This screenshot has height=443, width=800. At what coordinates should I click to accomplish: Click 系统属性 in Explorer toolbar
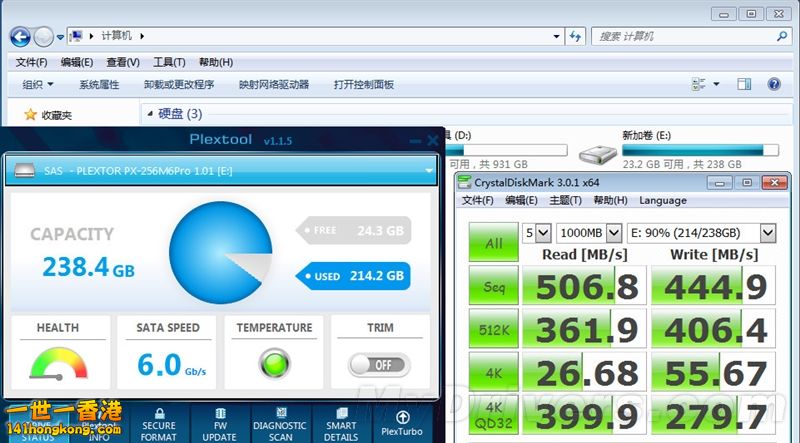tap(99, 85)
